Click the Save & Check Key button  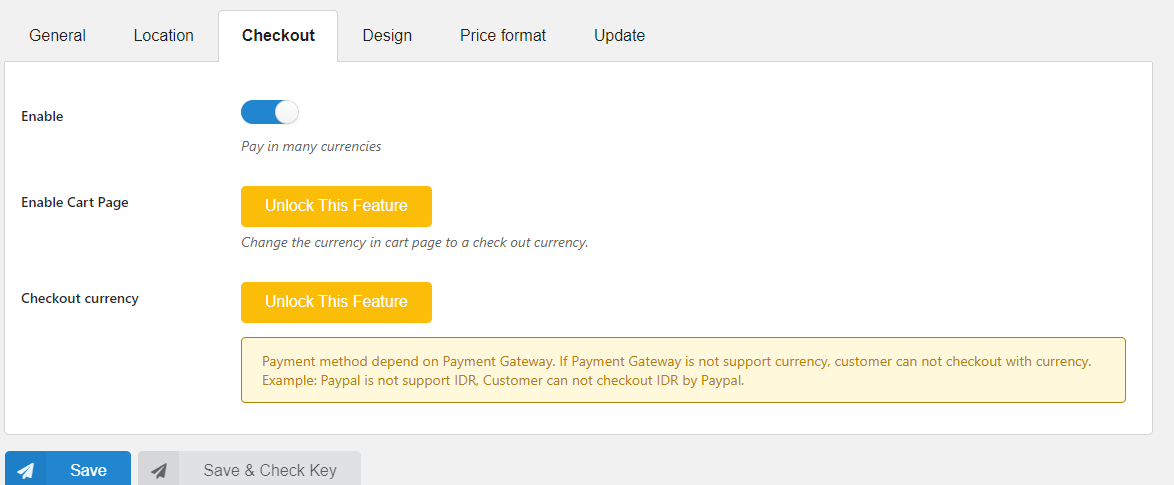[249, 470]
